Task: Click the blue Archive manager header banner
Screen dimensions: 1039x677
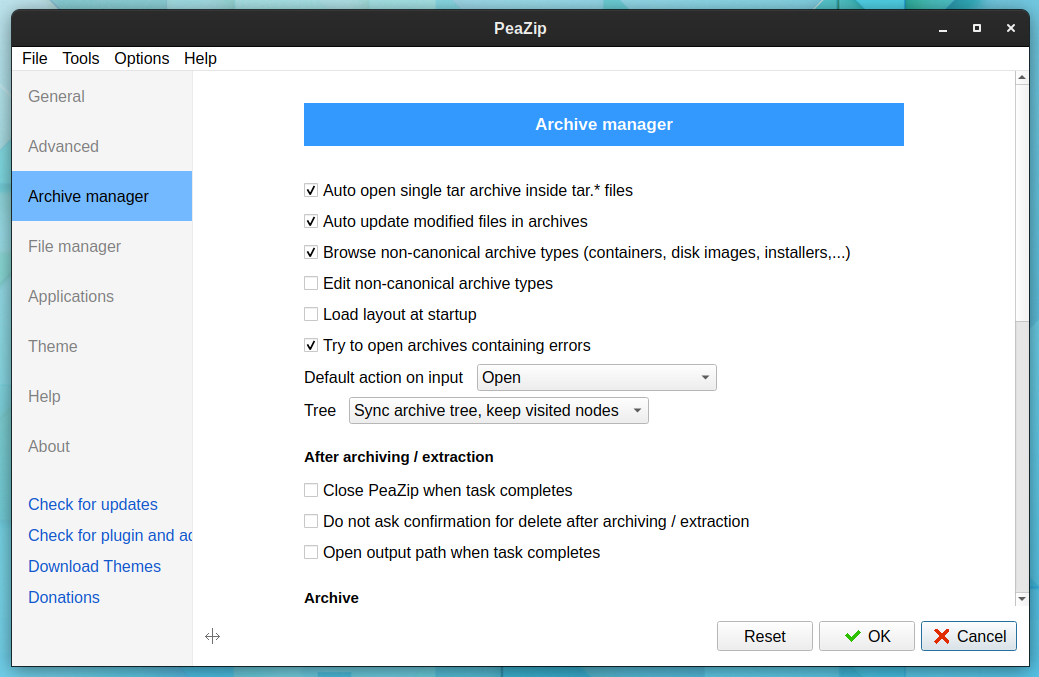Action: click(604, 125)
